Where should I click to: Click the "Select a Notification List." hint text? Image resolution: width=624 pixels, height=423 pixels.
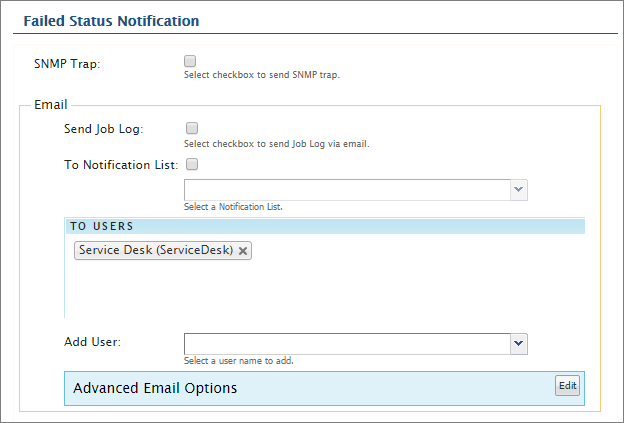click(x=233, y=207)
